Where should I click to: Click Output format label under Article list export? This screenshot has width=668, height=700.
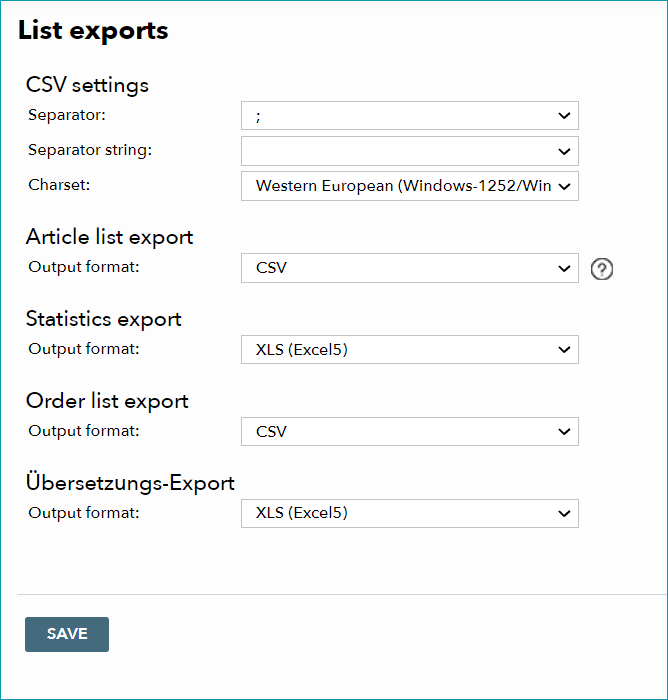pos(84,267)
